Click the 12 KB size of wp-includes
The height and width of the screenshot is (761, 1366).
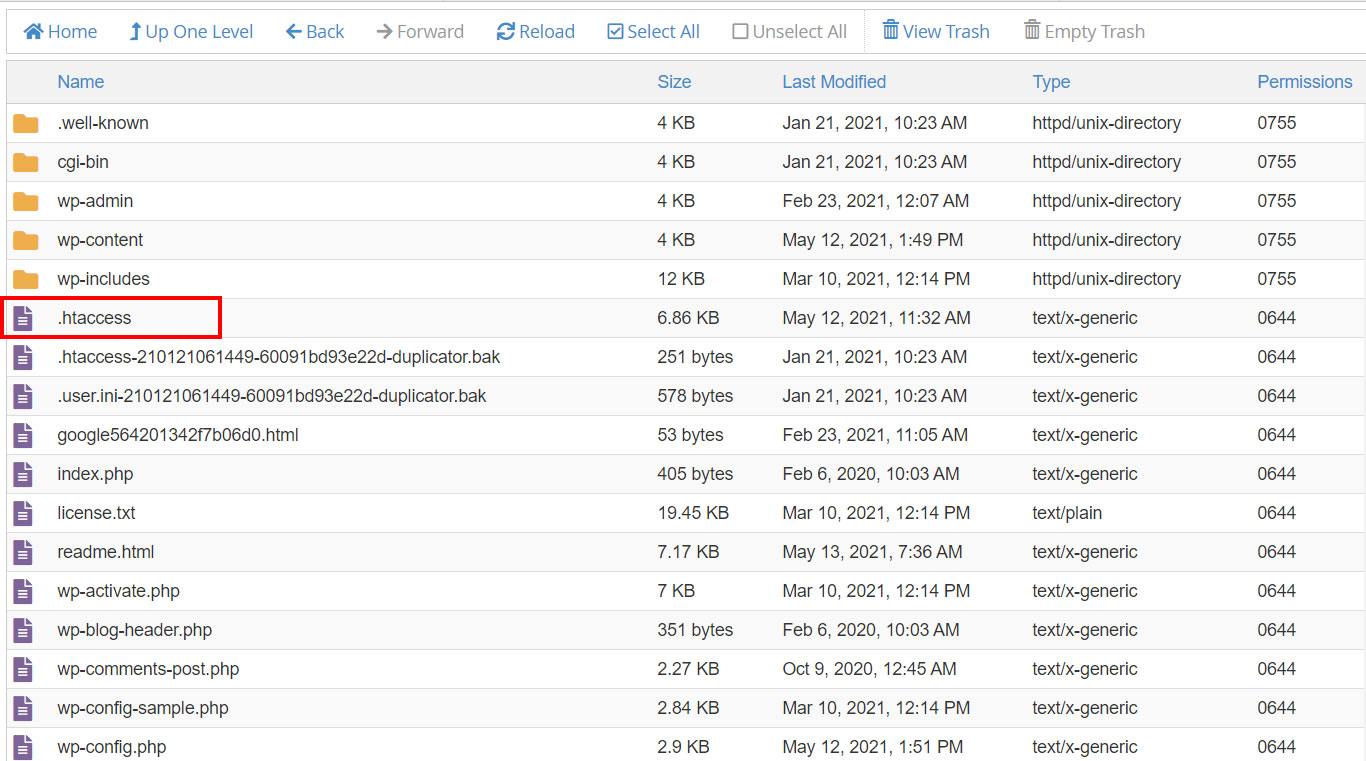click(x=681, y=279)
